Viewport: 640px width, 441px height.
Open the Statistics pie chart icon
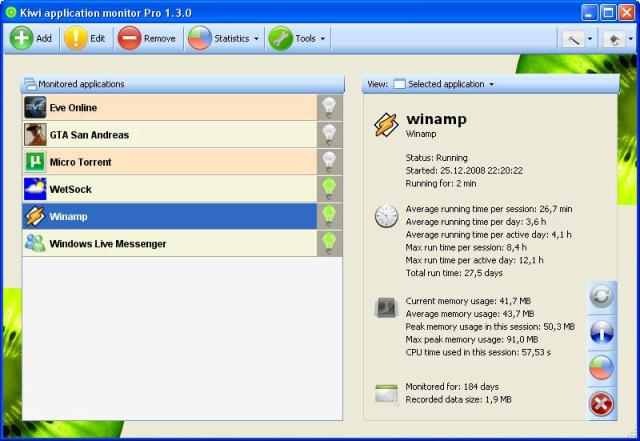pos(199,38)
